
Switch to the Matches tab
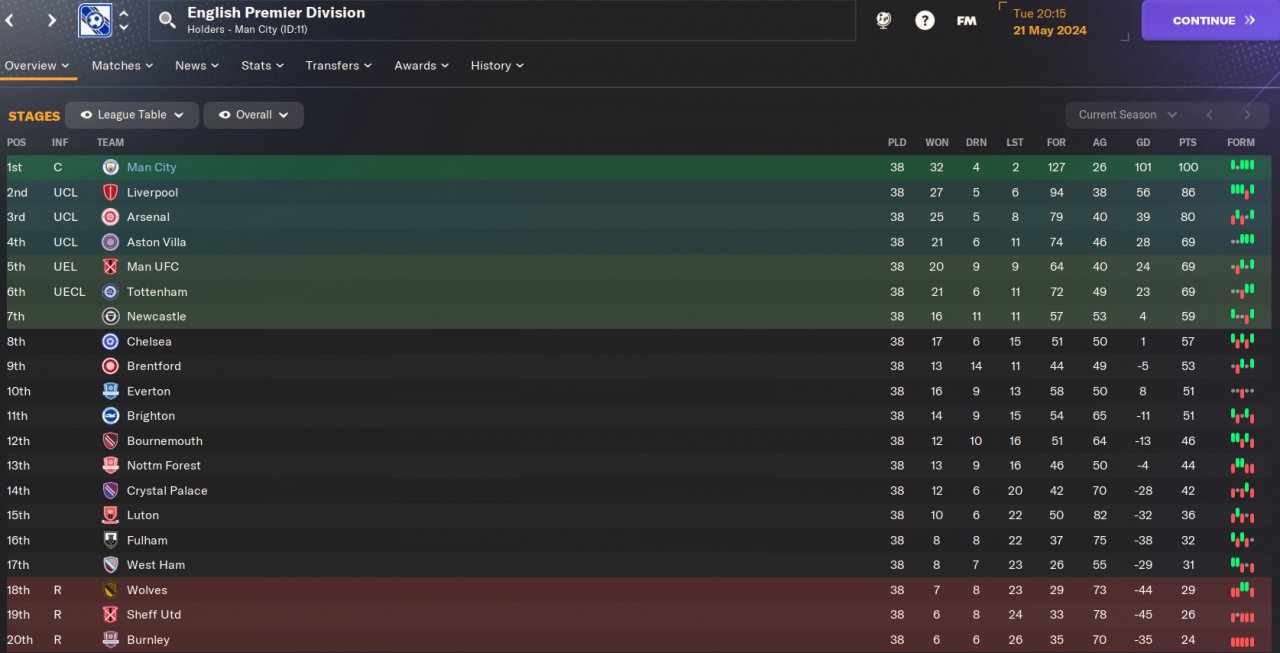(122, 65)
